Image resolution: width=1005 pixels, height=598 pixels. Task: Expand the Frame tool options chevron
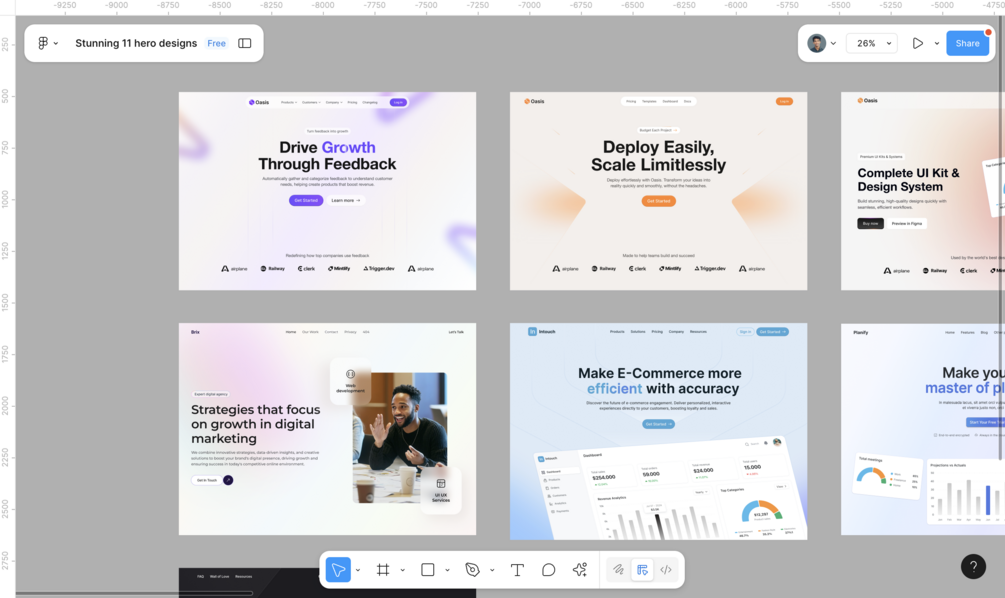pyautogui.click(x=403, y=570)
